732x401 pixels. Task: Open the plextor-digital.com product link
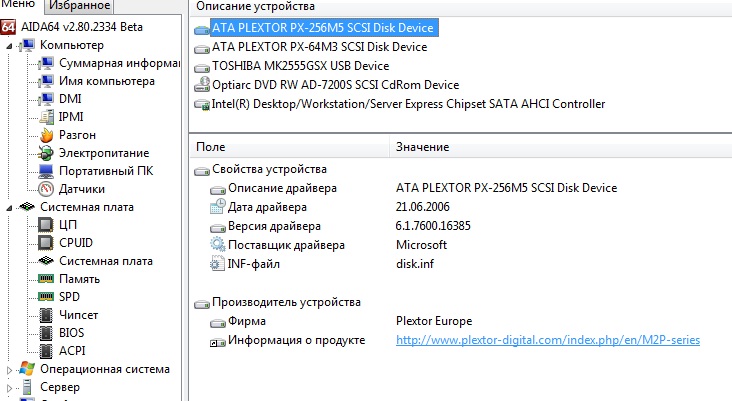(x=547, y=341)
